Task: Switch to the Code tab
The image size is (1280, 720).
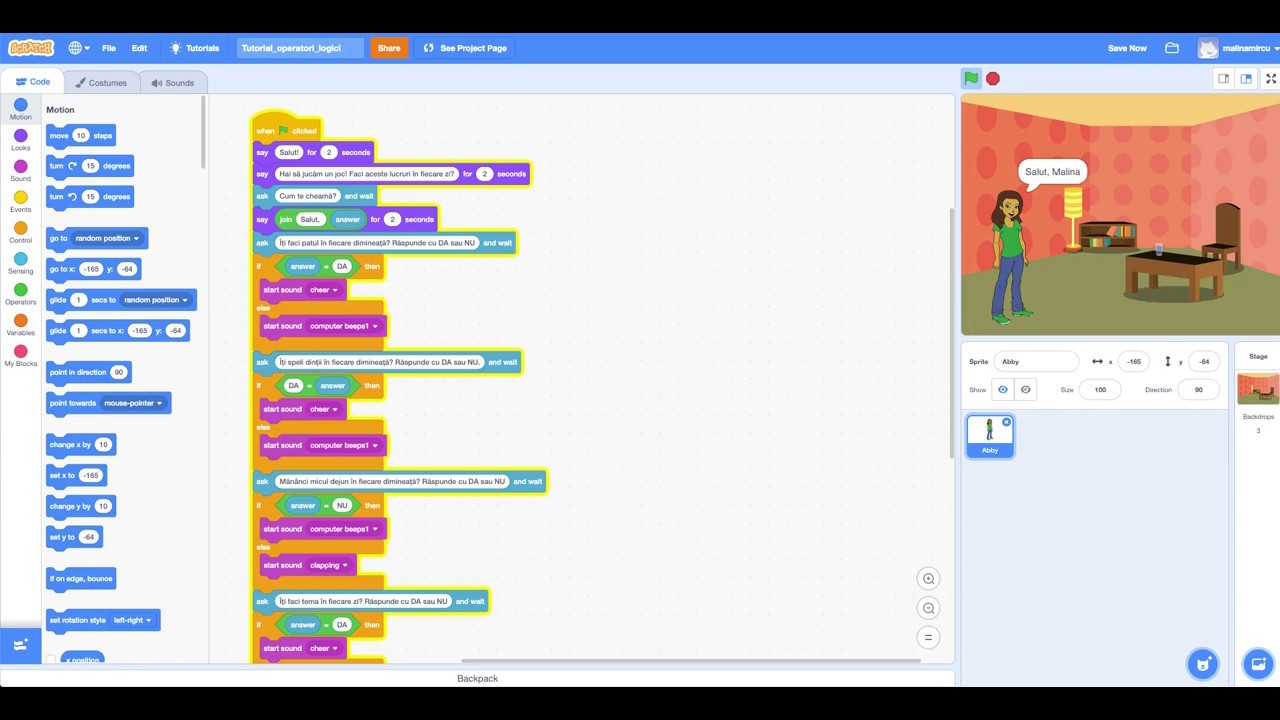Action: tap(33, 82)
